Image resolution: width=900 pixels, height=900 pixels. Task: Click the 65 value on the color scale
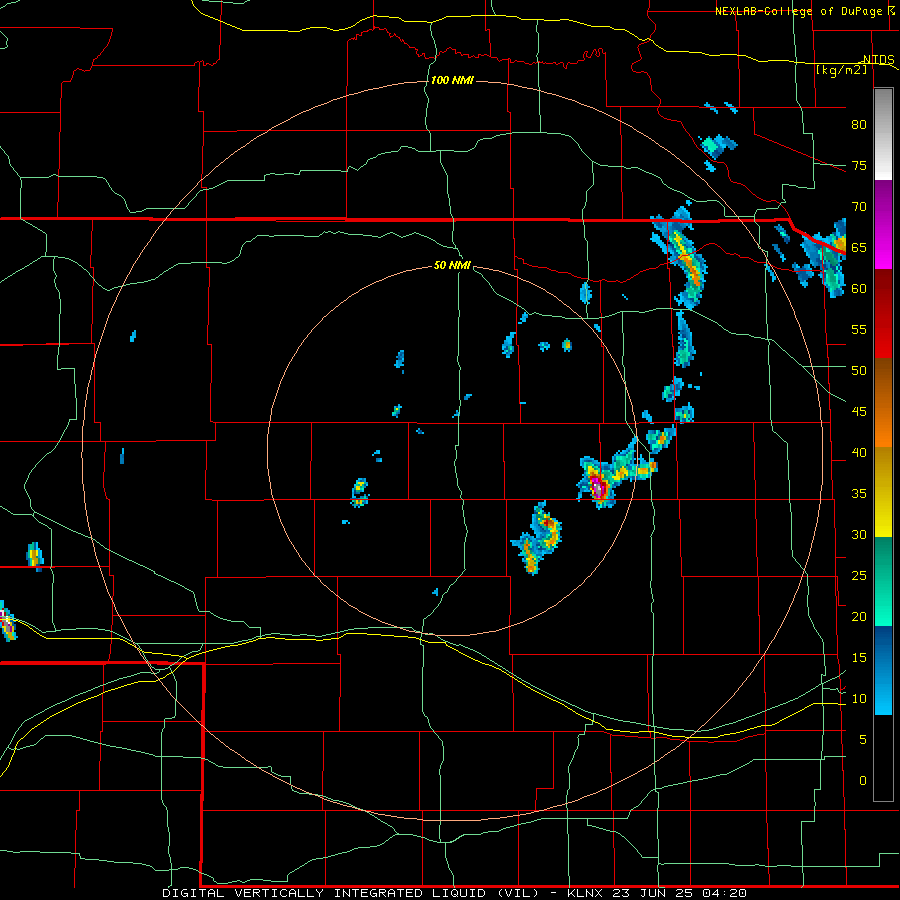point(859,248)
